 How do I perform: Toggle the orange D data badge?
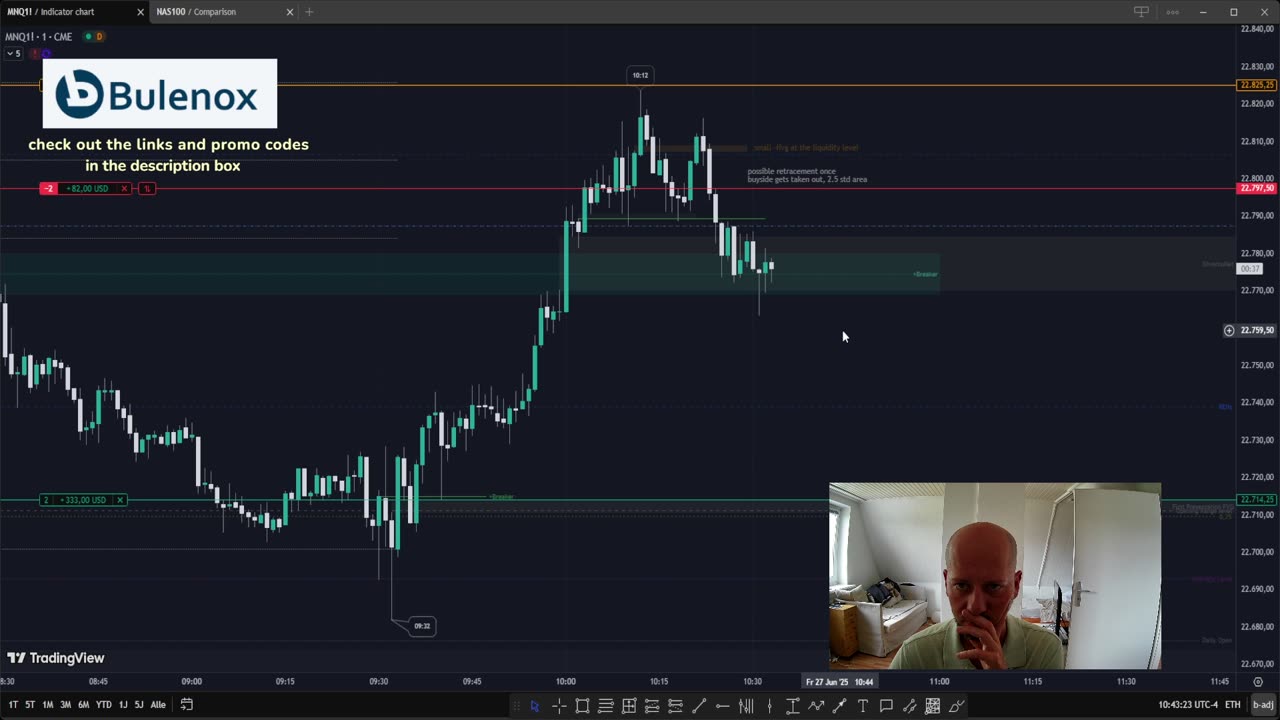coord(99,36)
